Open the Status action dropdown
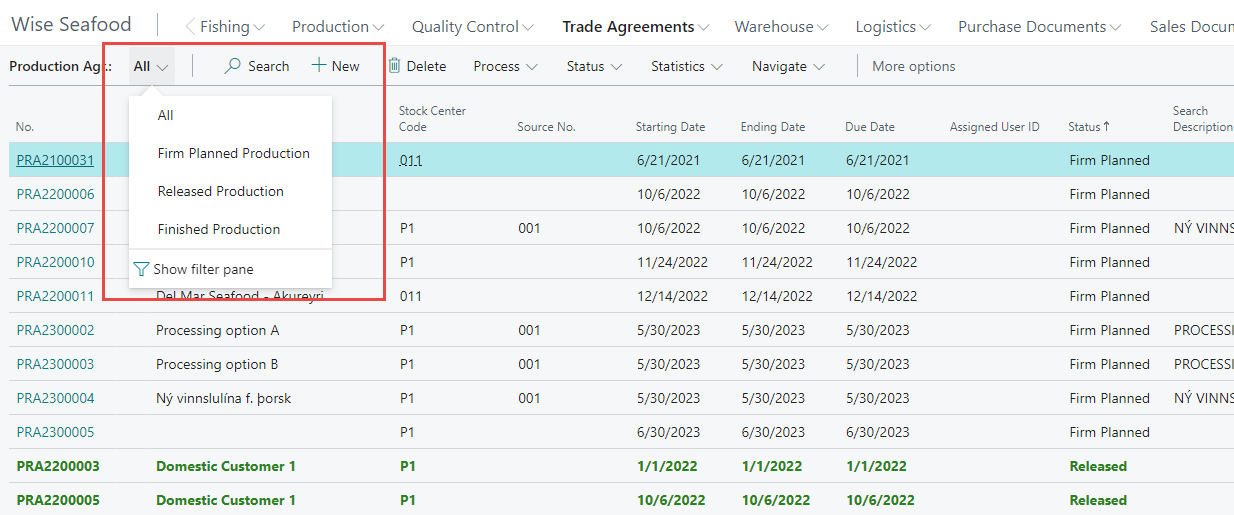Screen dimensions: 1234x515 point(594,66)
